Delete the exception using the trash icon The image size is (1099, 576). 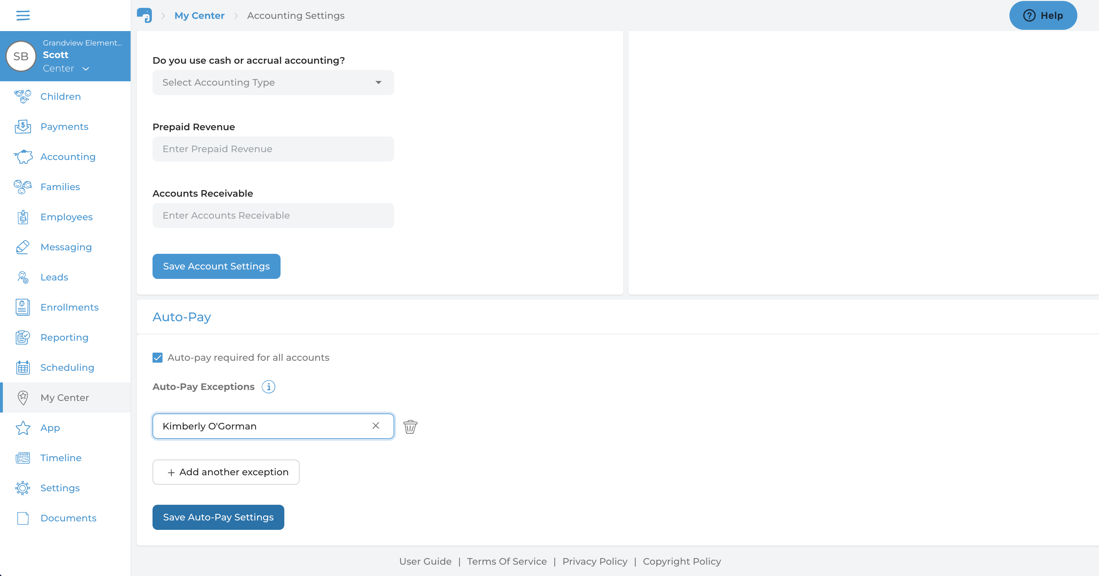click(410, 426)
